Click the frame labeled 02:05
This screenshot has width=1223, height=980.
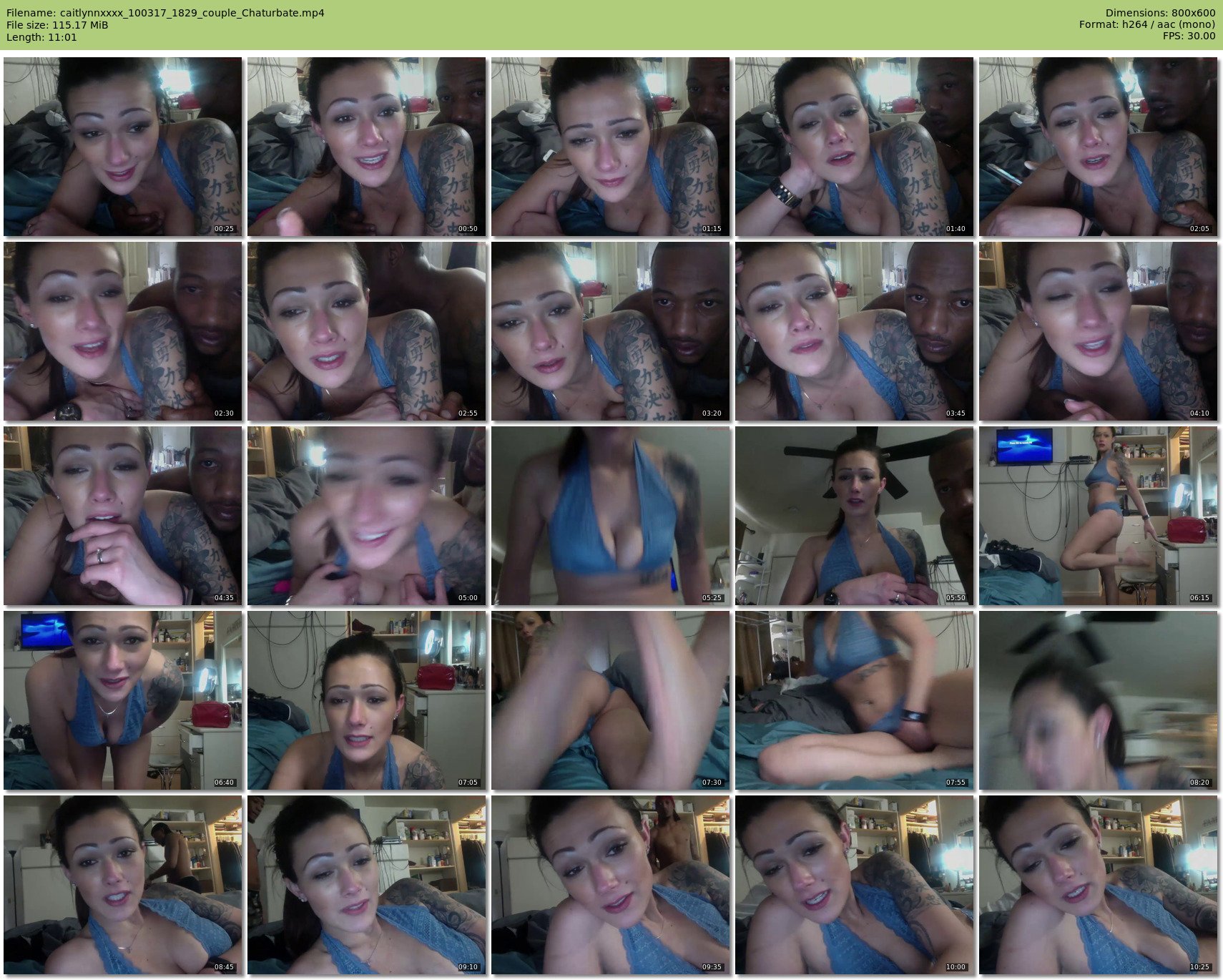tap(1099, 147)
